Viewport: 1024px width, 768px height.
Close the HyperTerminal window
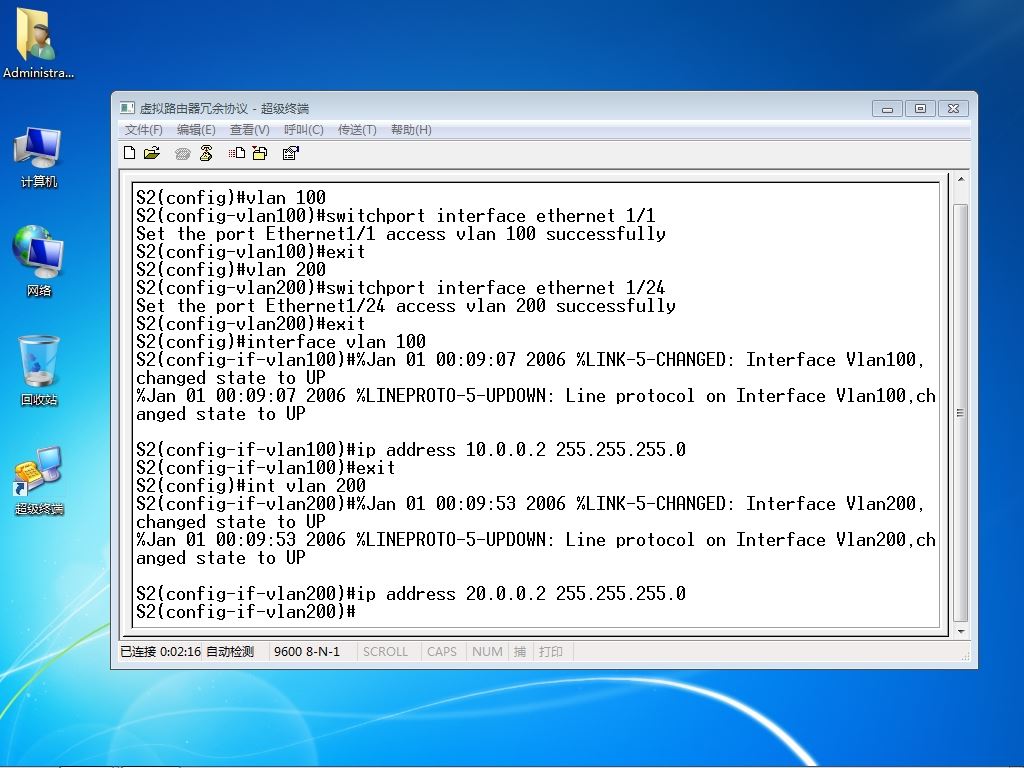click(x=953, y=108)
